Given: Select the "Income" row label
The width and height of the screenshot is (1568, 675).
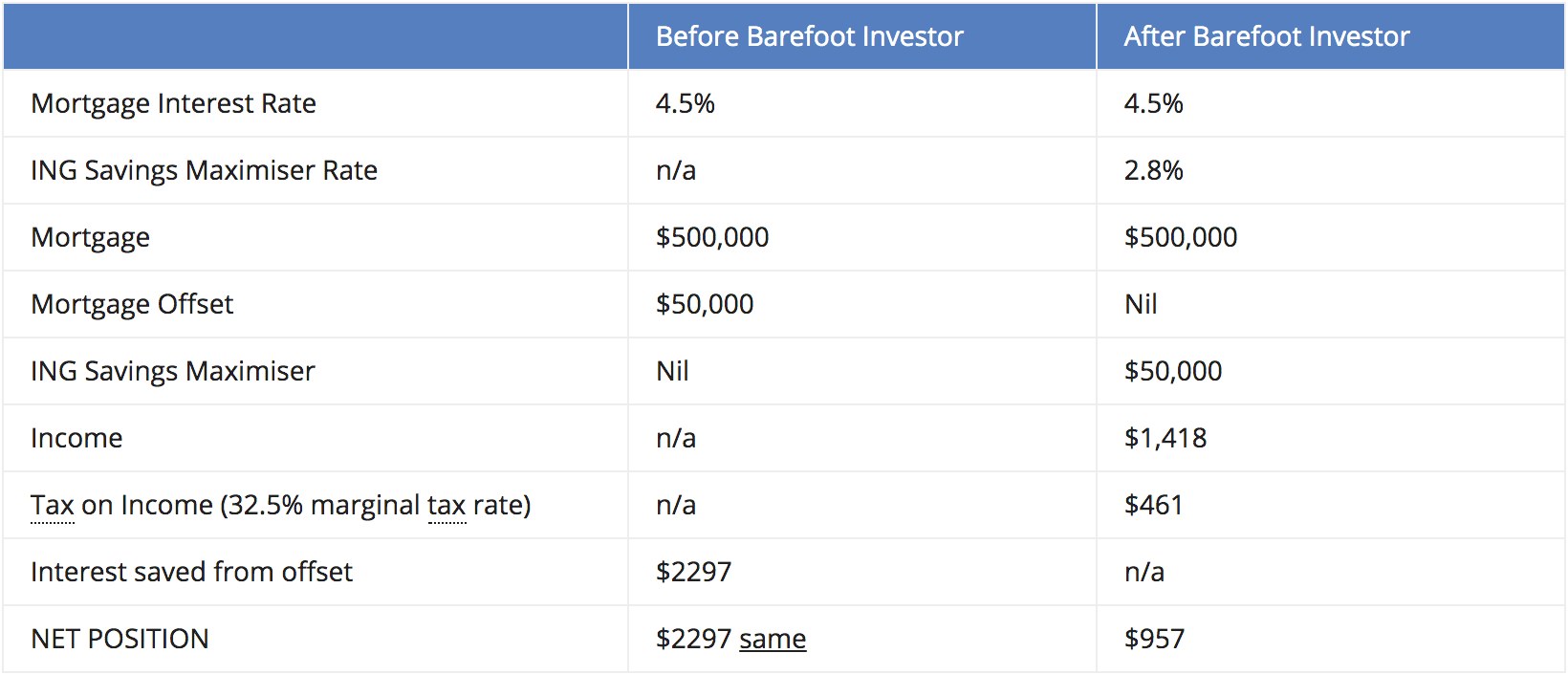Looking at the screenshot, I should pos(76,438).
